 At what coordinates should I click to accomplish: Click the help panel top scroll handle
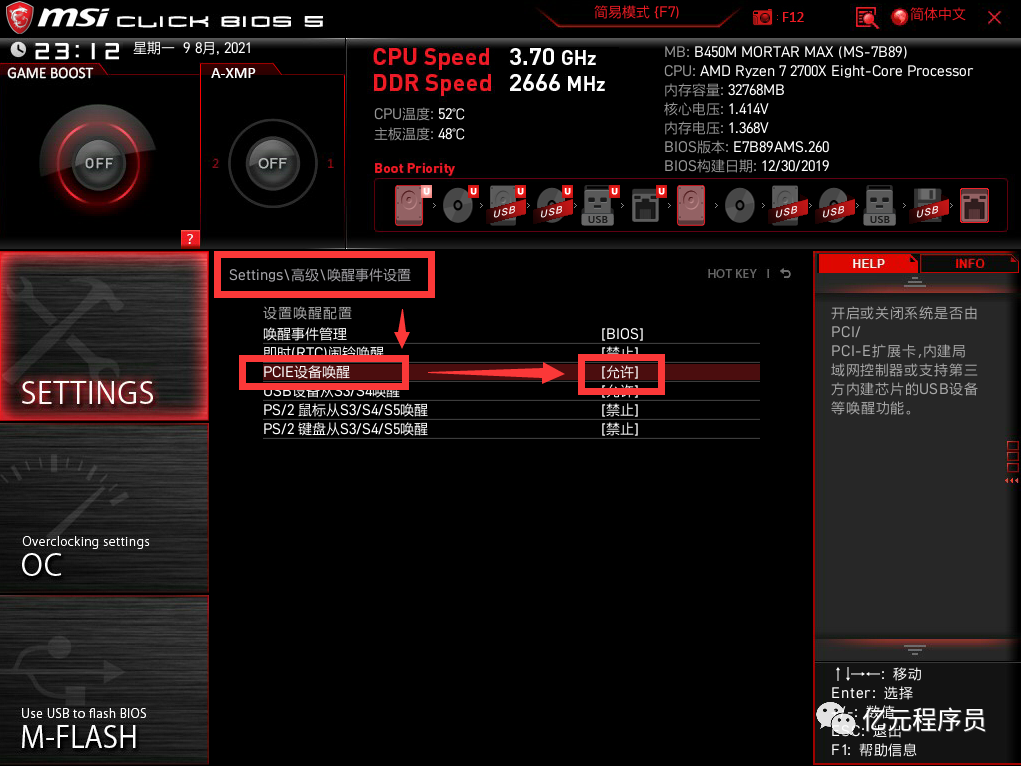pyautogui.click(x=914, y=282)
